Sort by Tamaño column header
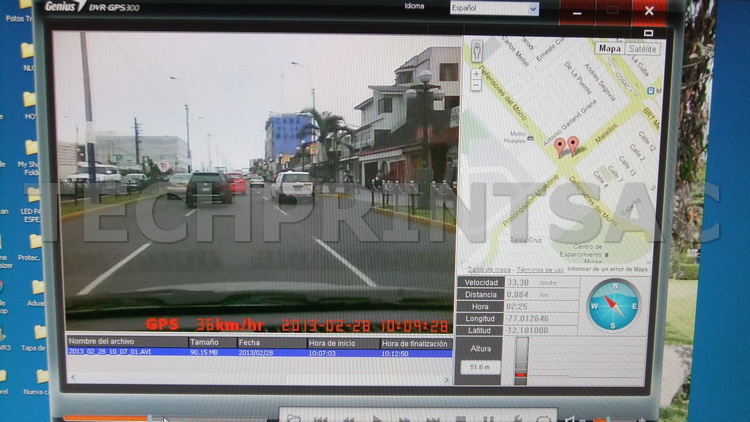 tap(213, 342)
